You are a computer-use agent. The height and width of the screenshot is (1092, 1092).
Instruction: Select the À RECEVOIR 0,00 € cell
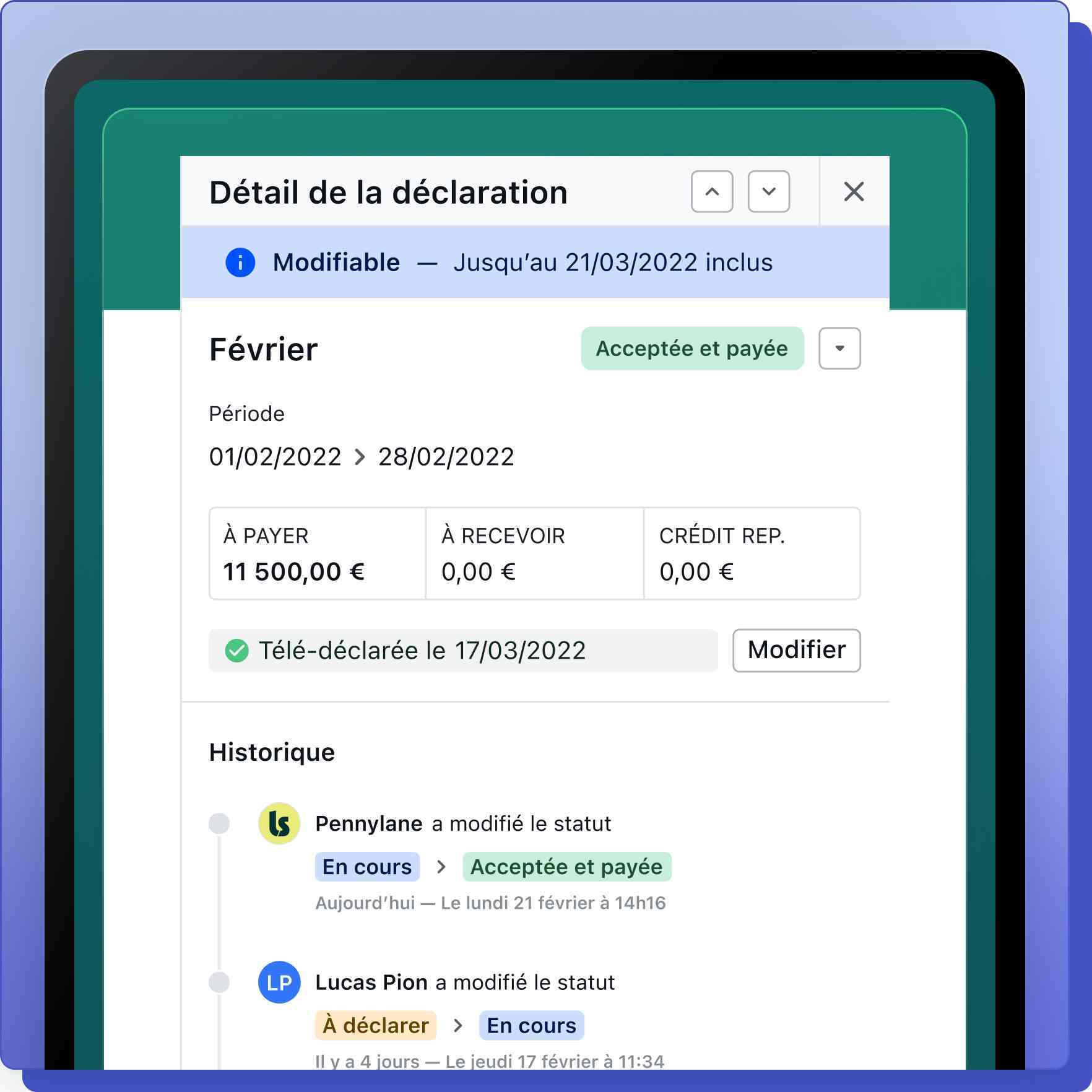click(x=535, y=553)
